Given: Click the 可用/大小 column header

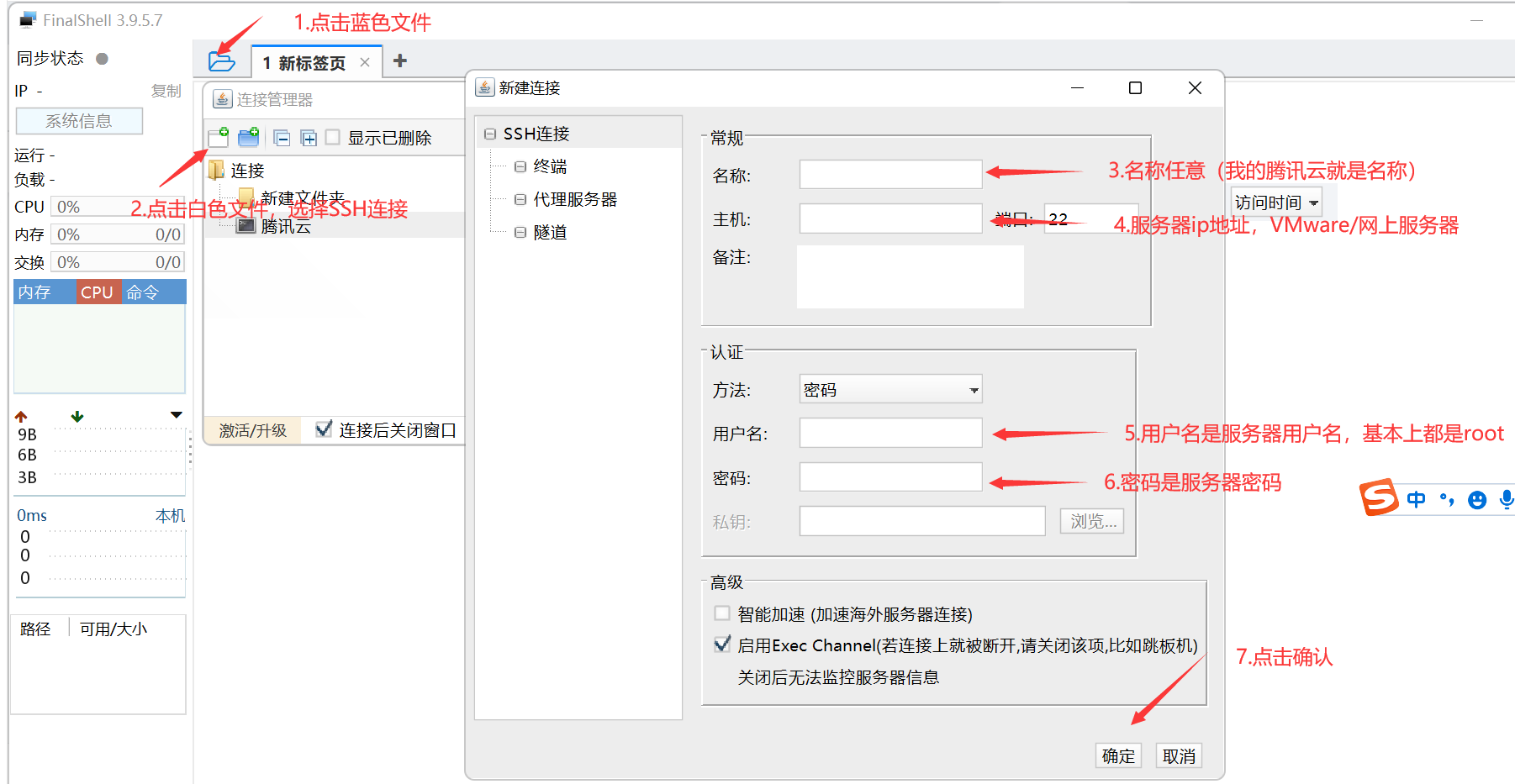Looking at the screenshot, I should (113, 629).
